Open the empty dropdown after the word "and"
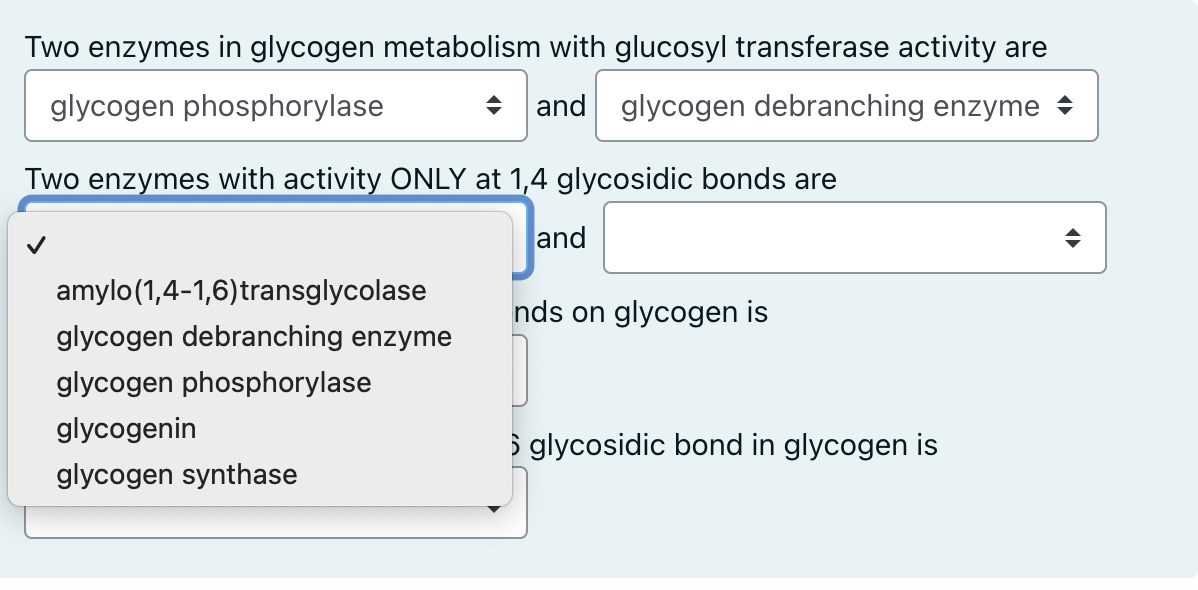 point(854,237)
